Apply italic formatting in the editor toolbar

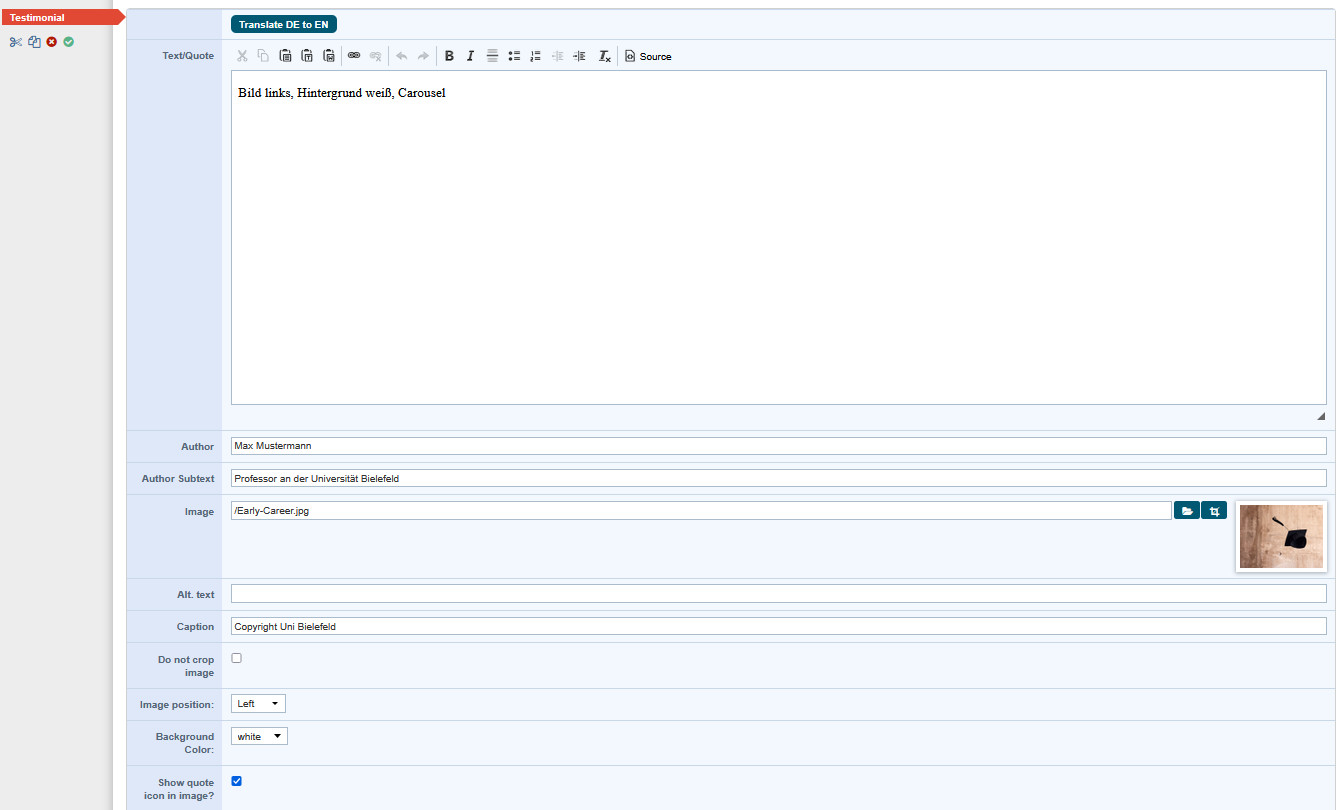(x=470, y=56)
